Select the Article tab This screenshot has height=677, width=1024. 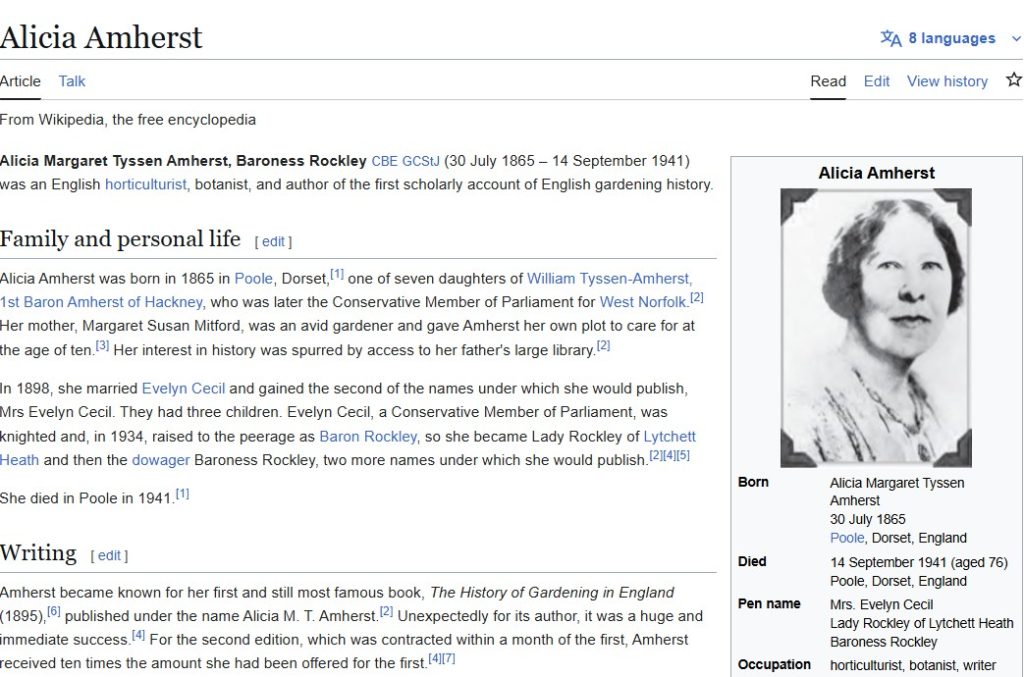[x=21, y=81]
